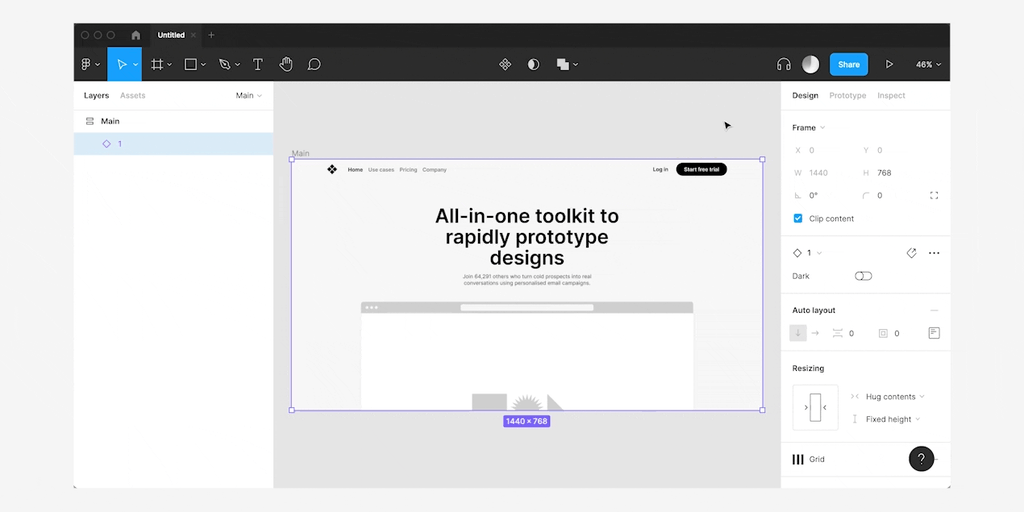Switch to the Layers tab
Viewport: 1024px width, 512px height.
(96, 95)
